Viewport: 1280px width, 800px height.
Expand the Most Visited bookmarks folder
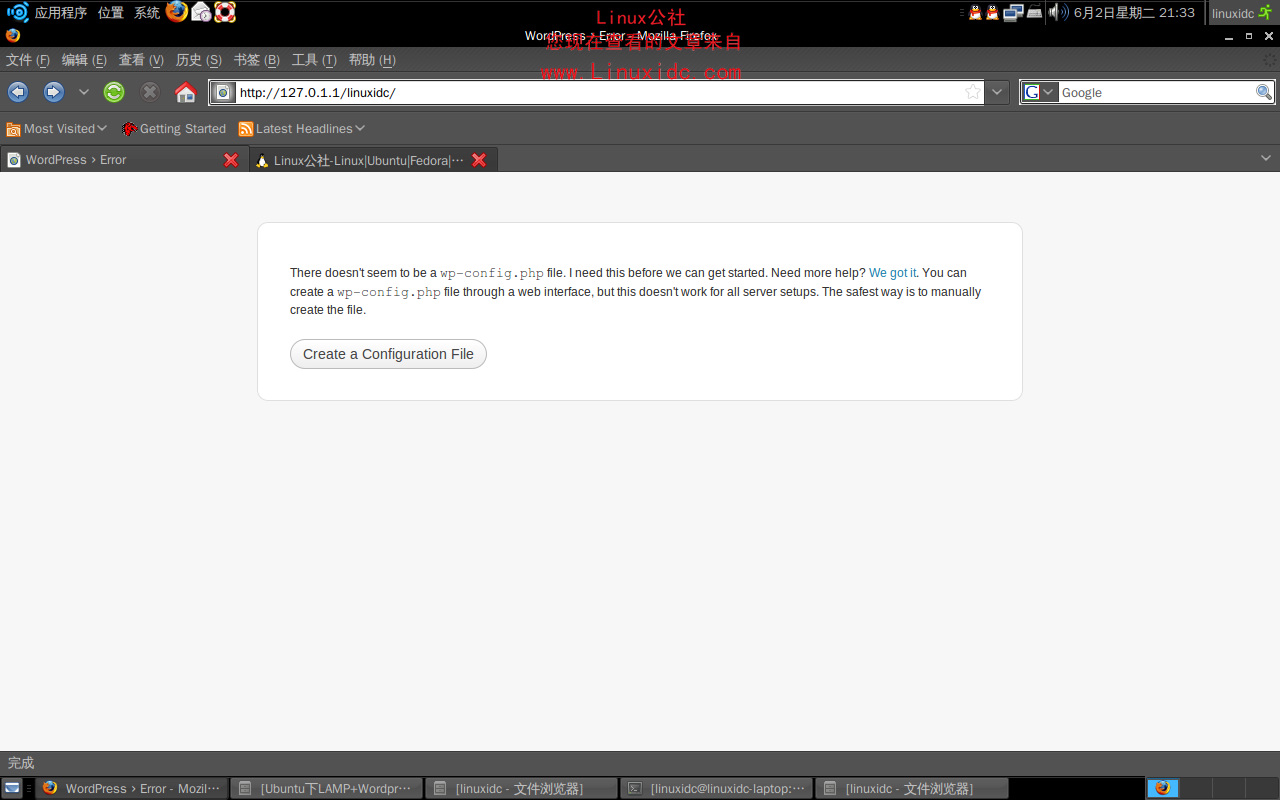[x=57, y=128]
